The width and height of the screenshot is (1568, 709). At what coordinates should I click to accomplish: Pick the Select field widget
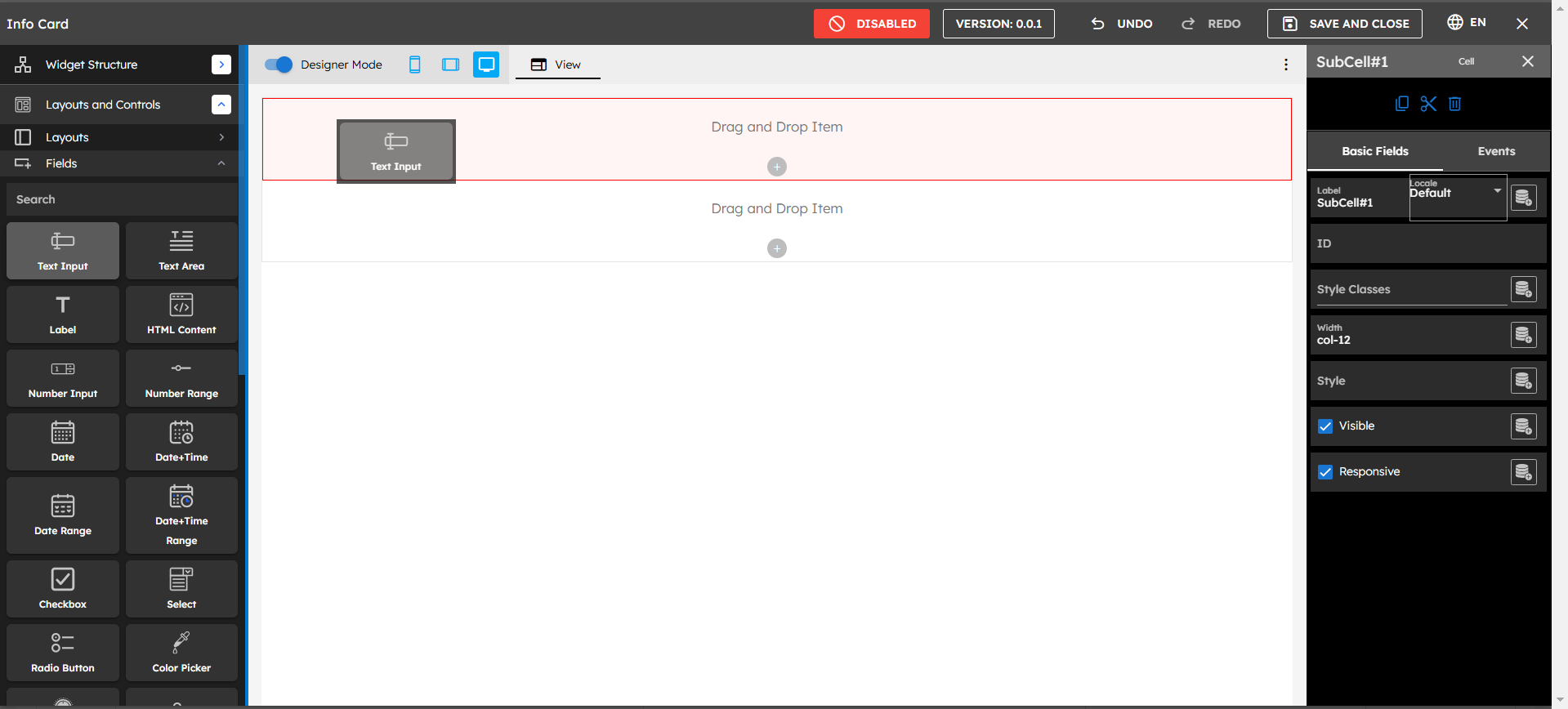point(181,589)
